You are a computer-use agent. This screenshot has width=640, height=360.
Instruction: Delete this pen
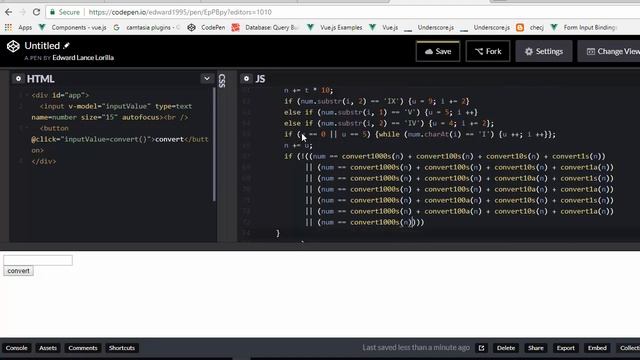pos(506,348)
